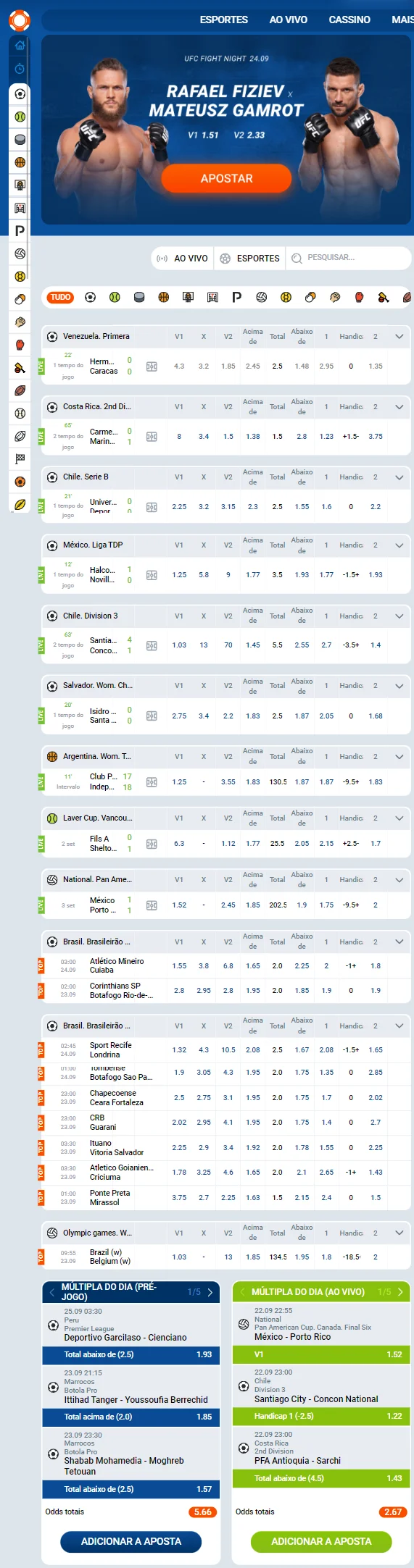This screenshot has height=1568, width=414.
Task: Filter by tennis ball in sports row
Action: tap(115, 297)
